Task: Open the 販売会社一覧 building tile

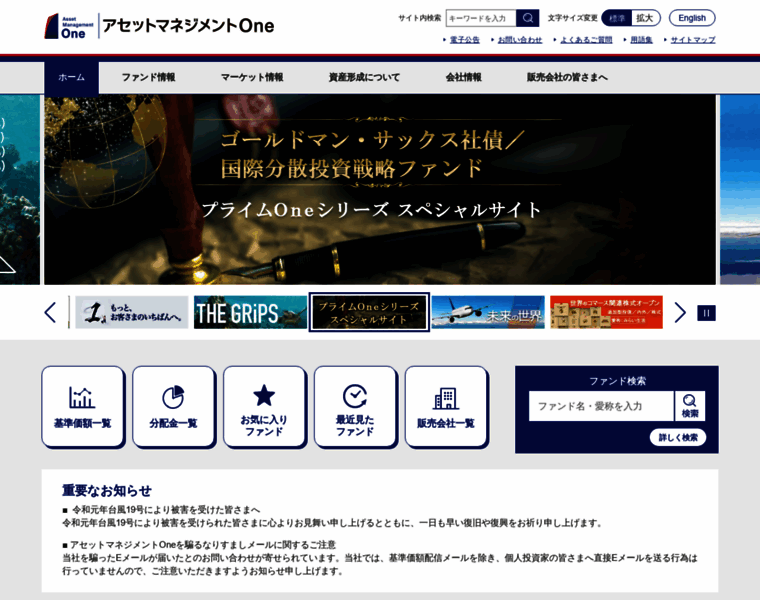Action: click(x=446, y=407)
